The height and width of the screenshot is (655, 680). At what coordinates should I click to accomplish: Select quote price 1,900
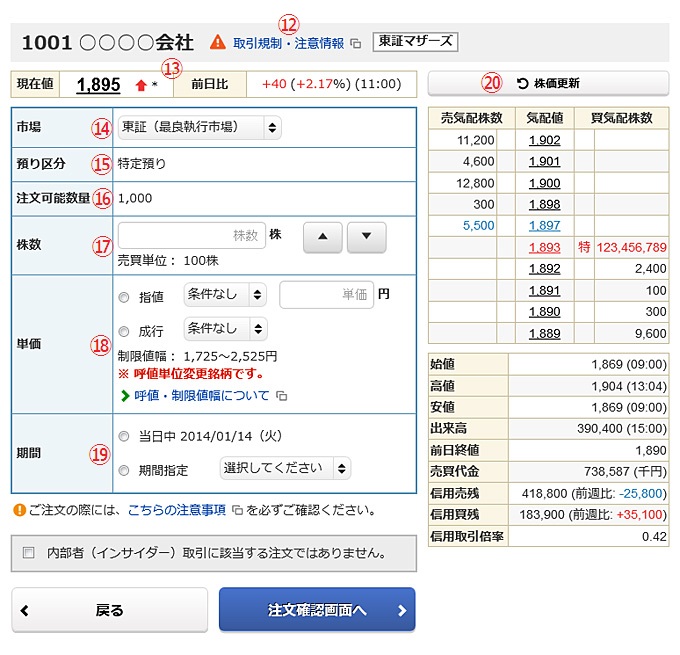click(545, 183)
